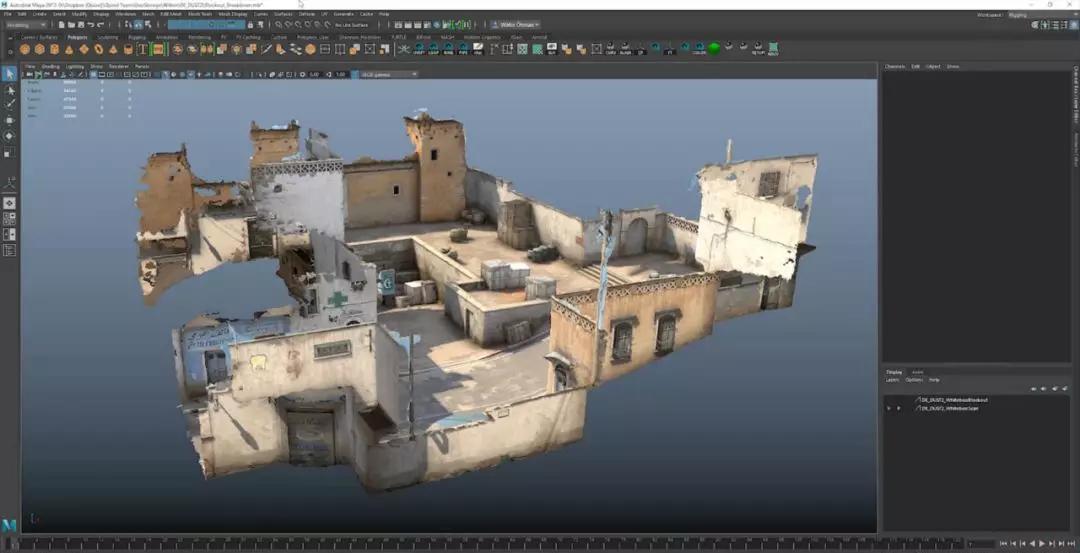Go to end of playback range

[1070, 543]
